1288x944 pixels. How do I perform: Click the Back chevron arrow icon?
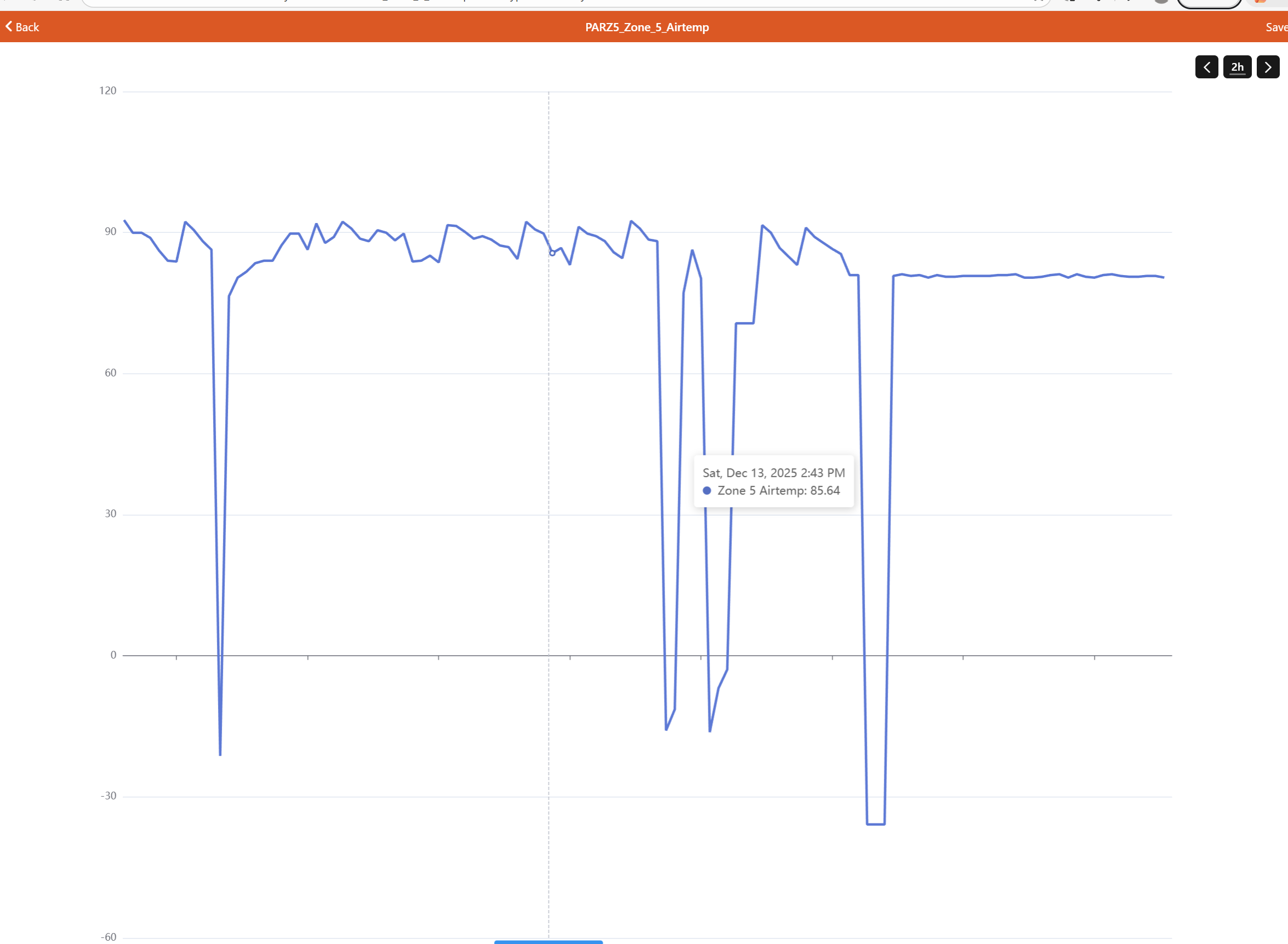(x=9, y=26)
